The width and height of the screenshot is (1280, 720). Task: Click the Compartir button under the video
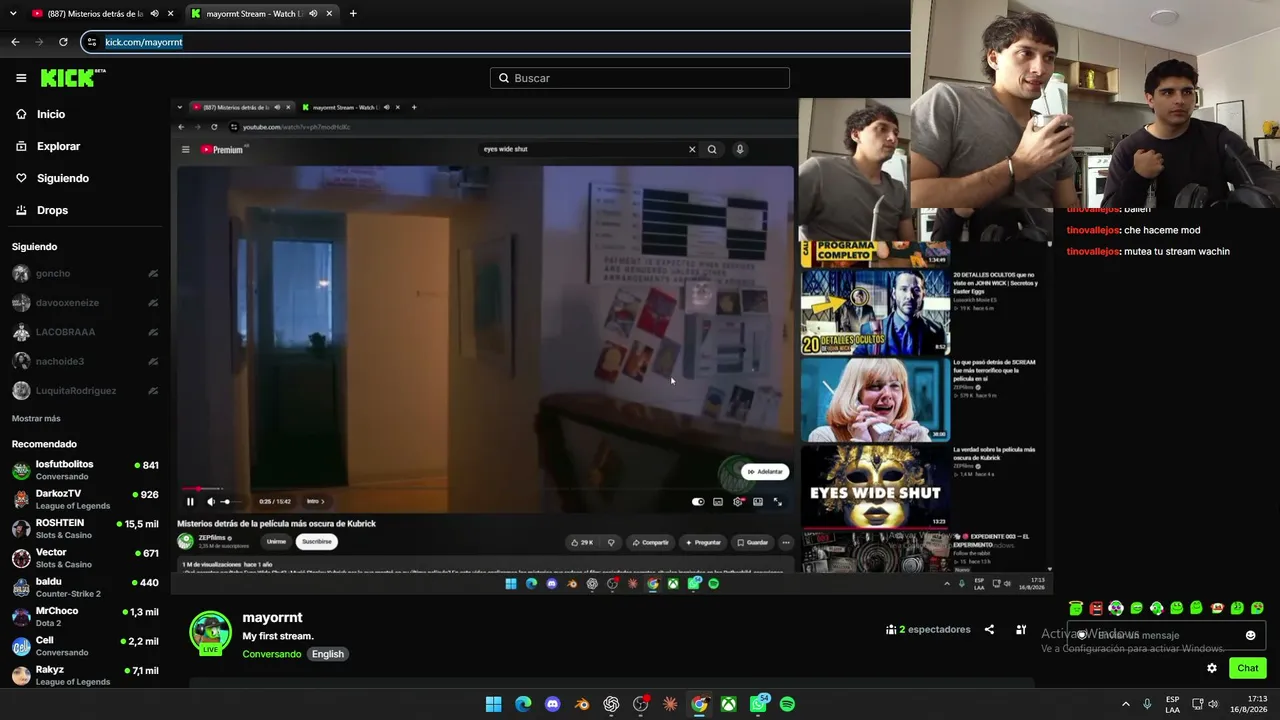coord(650,542)
